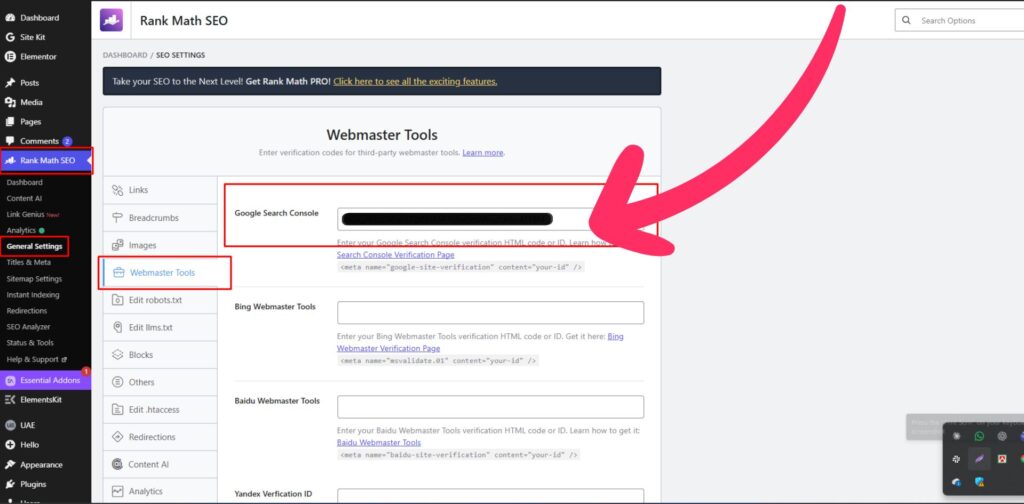Click the msvalidate.01 meta code snippet

(438, 360)
